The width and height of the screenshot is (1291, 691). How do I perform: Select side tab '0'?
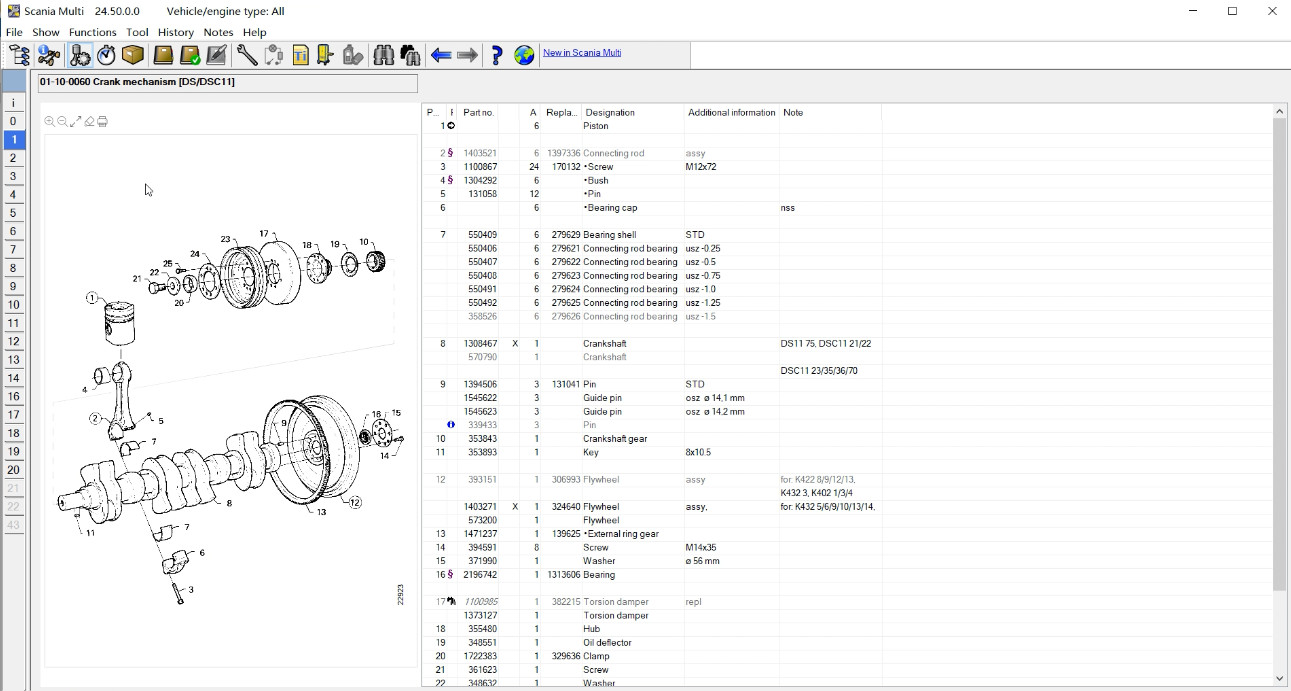pos(13,121)
